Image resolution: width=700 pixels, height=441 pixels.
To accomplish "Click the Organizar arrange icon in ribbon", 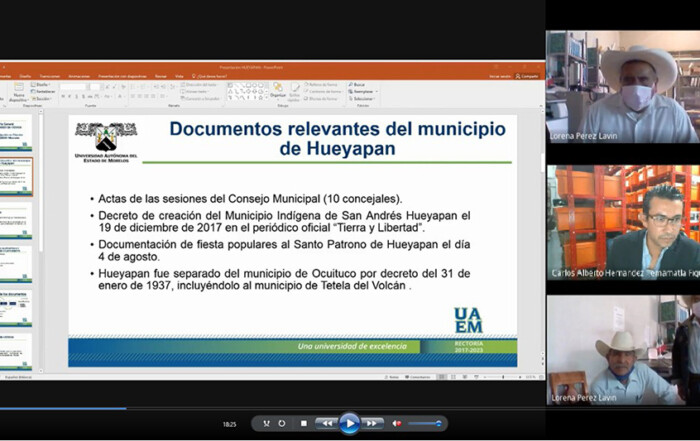I will (278, 91).
